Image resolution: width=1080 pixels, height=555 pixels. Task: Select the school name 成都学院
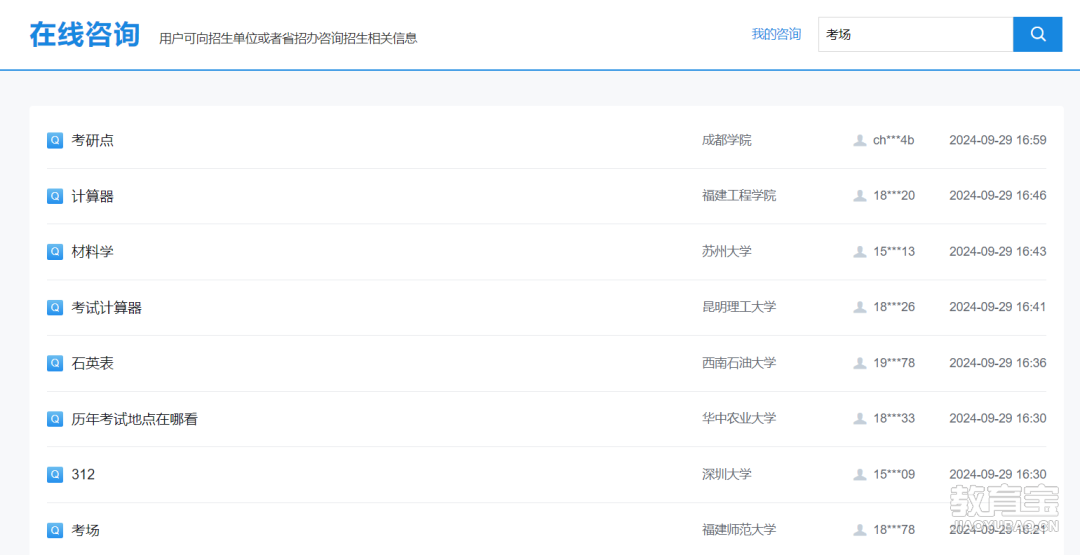pos(727,140)
